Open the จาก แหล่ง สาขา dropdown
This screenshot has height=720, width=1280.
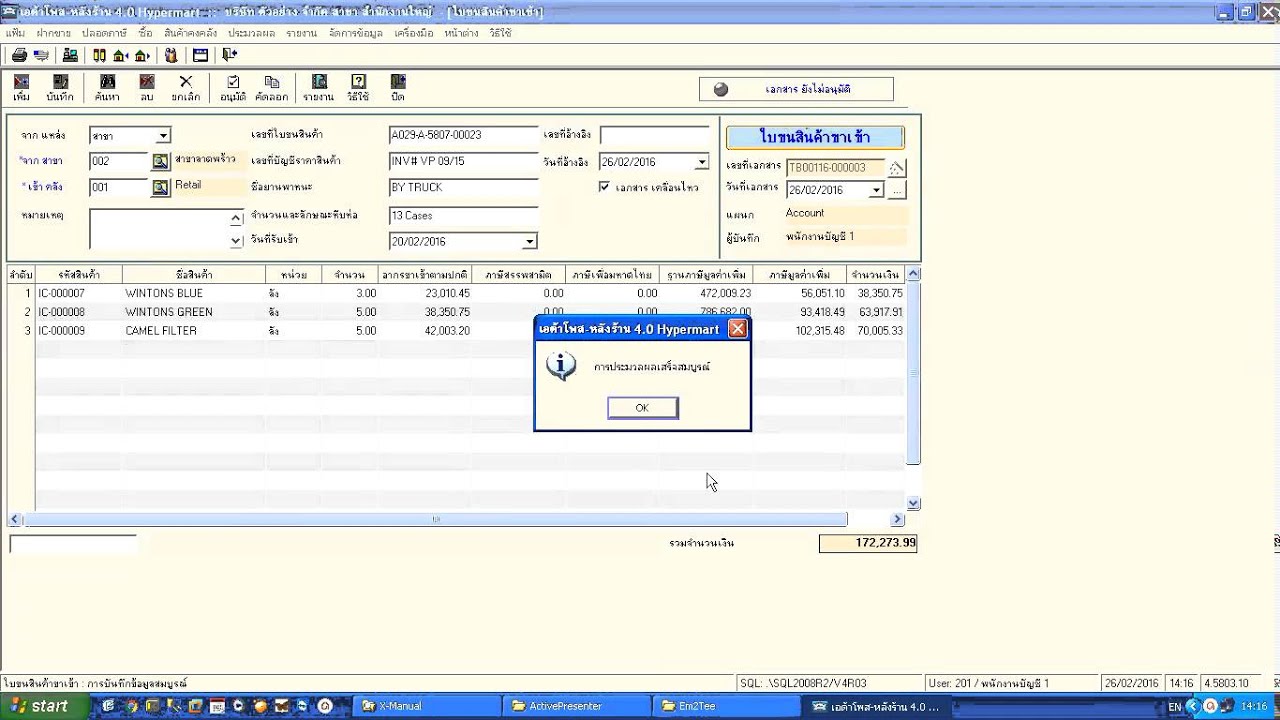click(163, 135)
